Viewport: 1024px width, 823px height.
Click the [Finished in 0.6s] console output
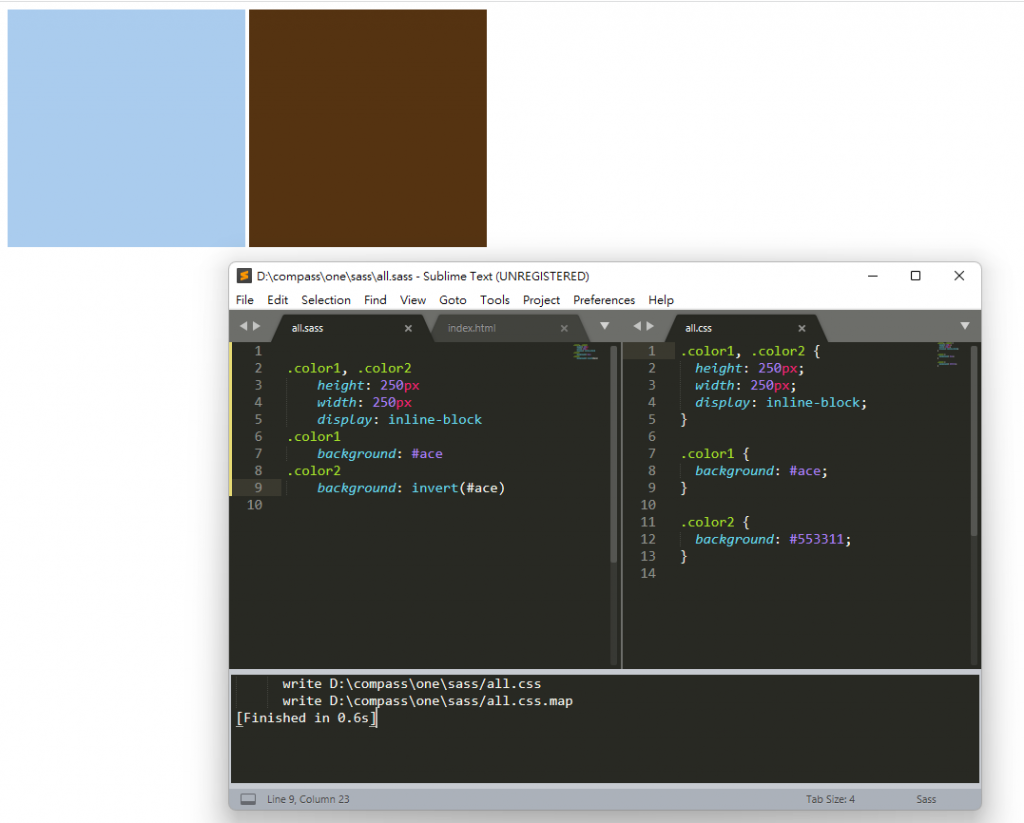tap(306, 718)
